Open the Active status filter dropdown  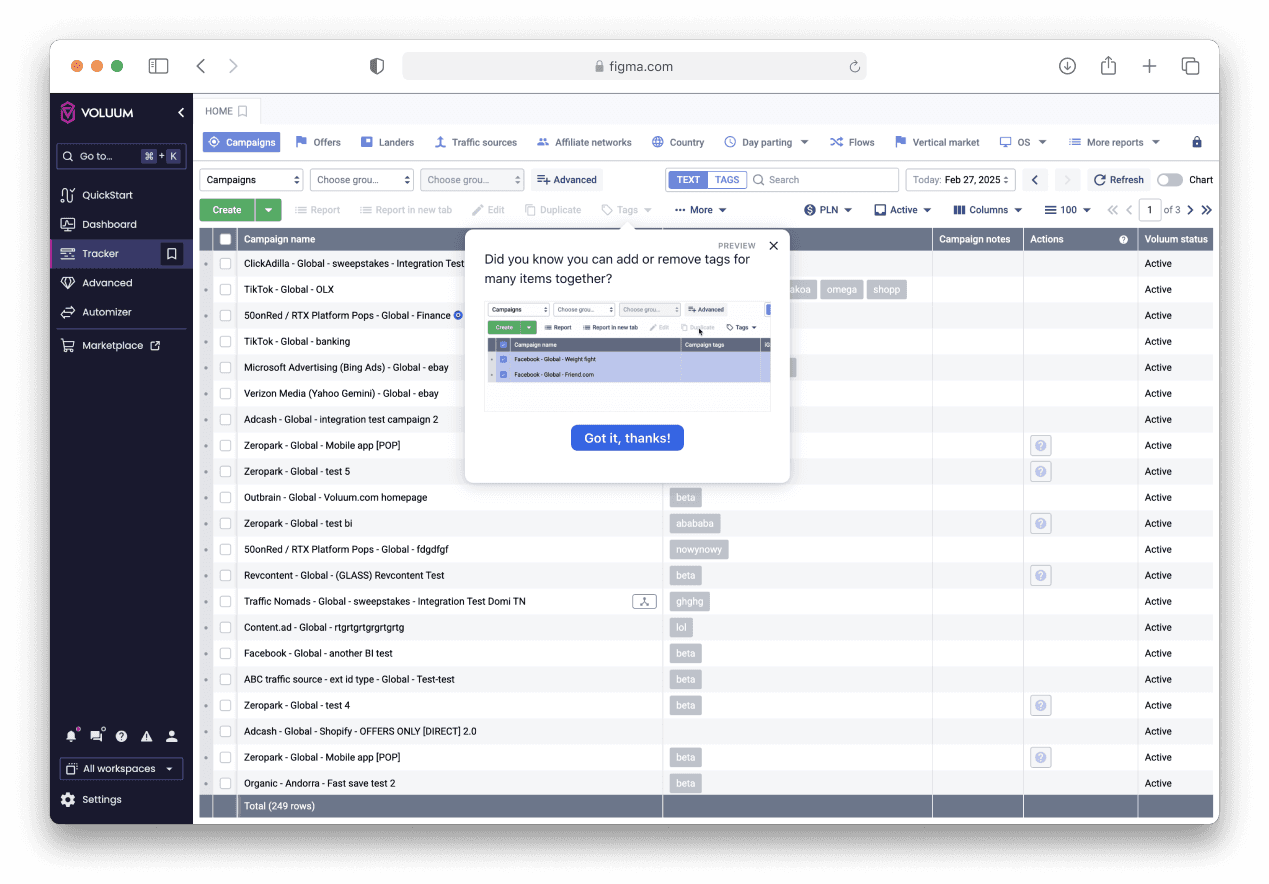click(x=902, y=210)
